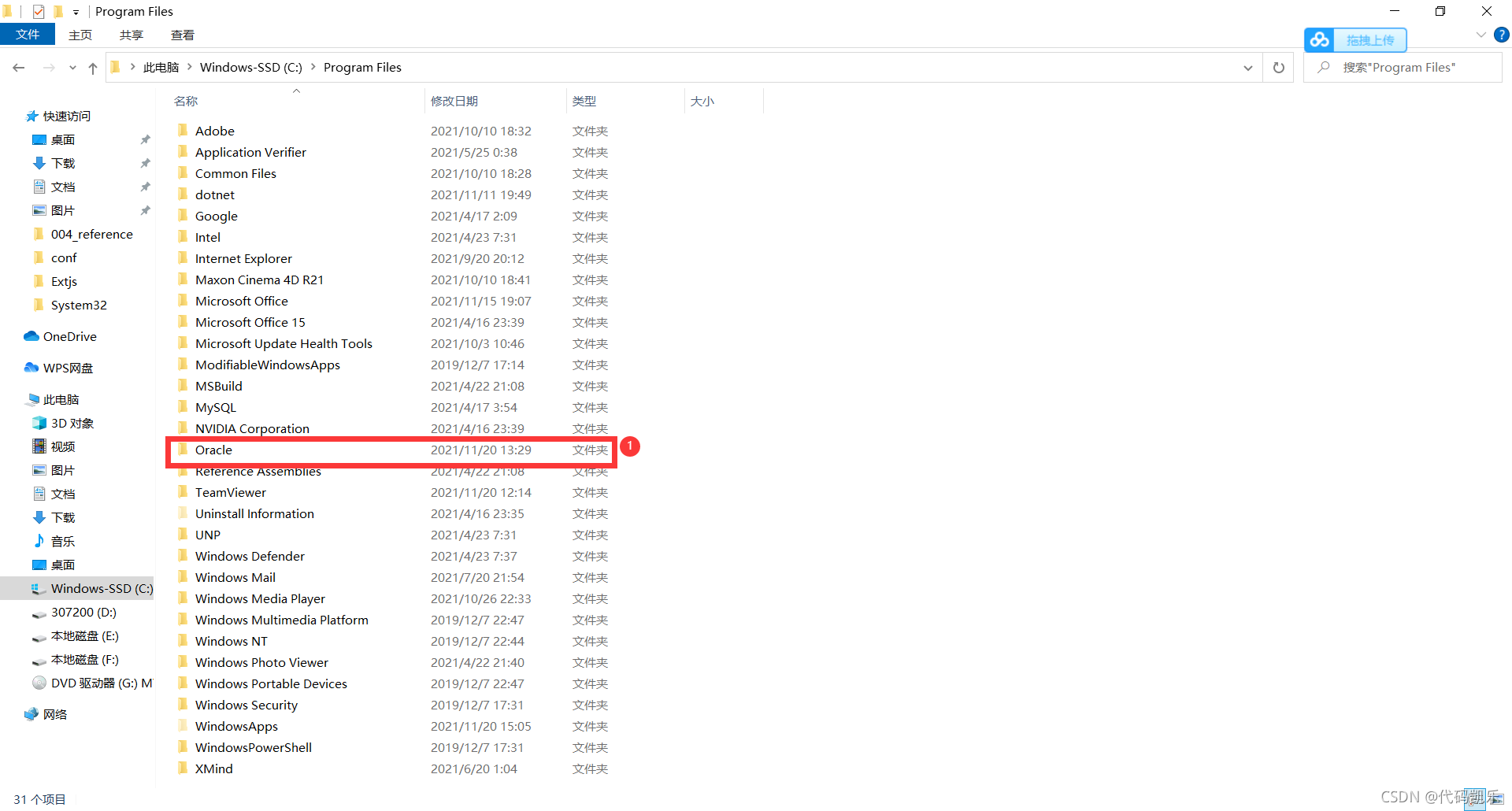Open the Help question mark icon
Viewport: 1512px width, 811px height.
click(x=1502, y=35)
